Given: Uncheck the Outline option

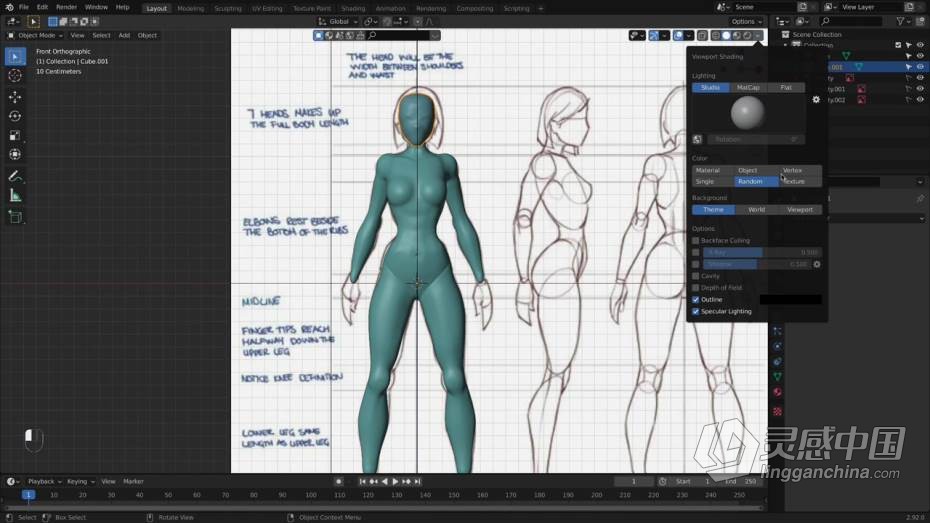Looking at the screenshot, I should [696, 299].
